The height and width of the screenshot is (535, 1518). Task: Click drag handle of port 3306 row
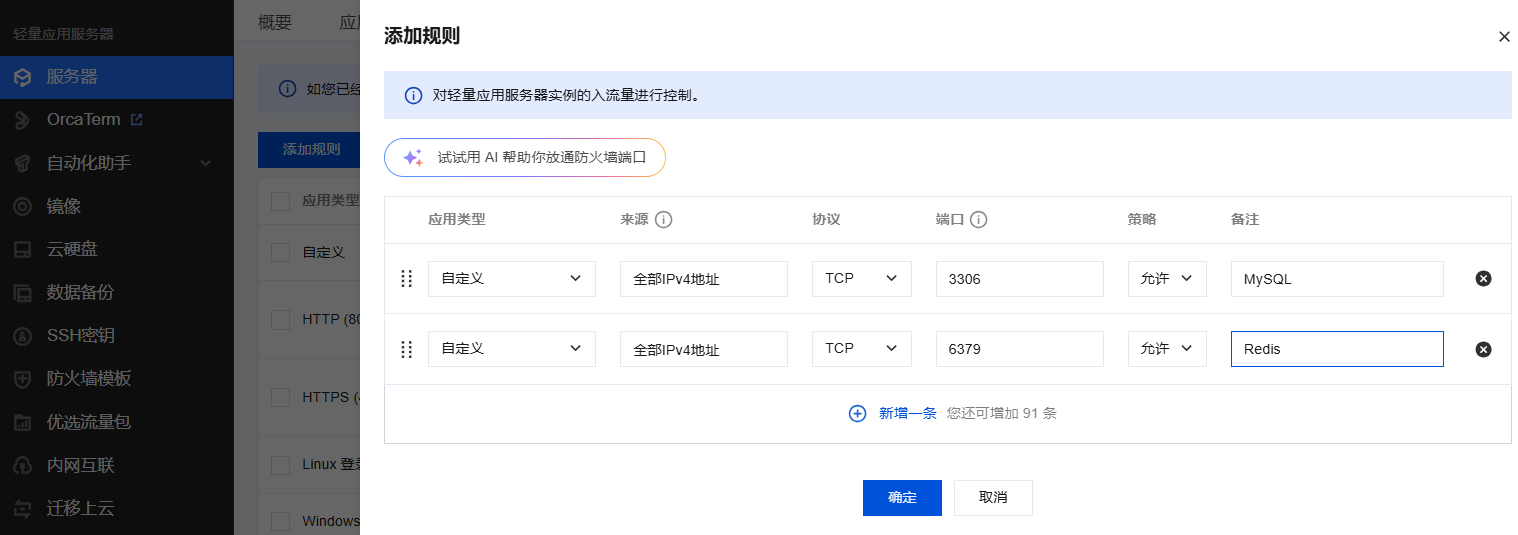(406, 279)
